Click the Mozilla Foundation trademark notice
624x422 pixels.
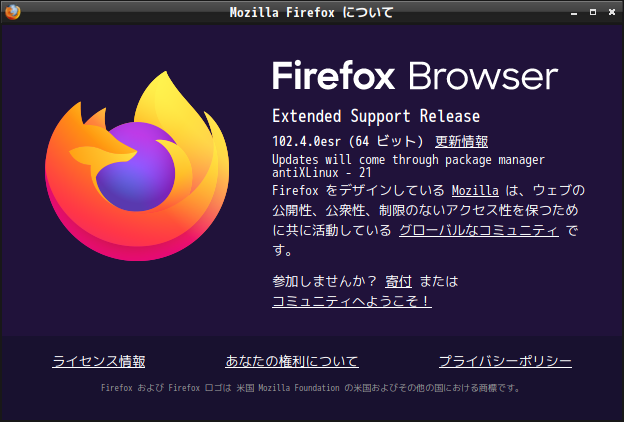(310, 388)
